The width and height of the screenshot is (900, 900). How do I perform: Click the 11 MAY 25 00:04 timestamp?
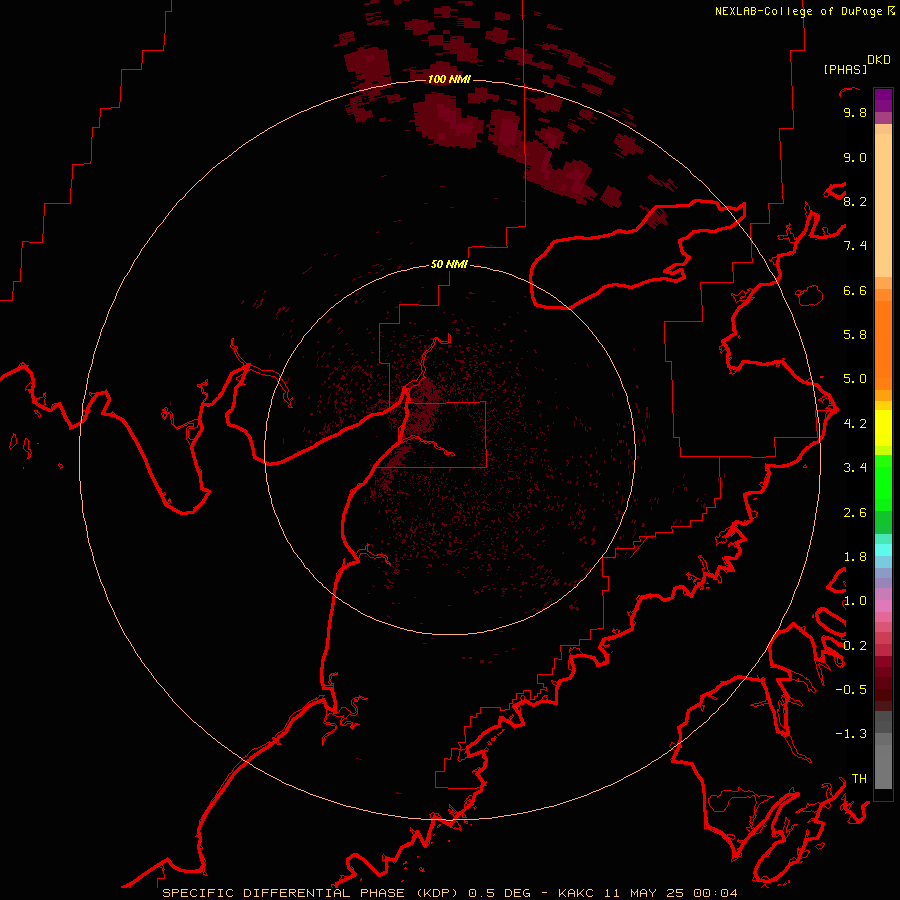click(x=670, y=893)
